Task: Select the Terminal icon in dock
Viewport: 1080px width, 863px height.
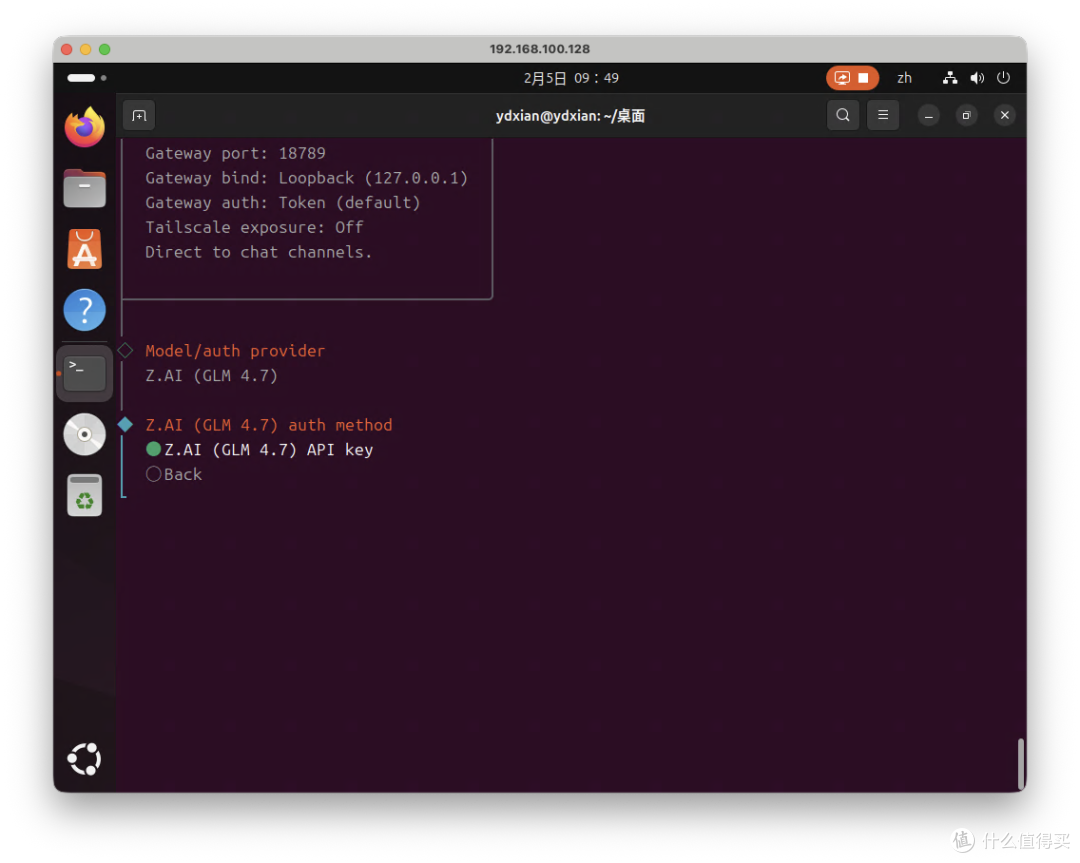Action: [85, 373]
